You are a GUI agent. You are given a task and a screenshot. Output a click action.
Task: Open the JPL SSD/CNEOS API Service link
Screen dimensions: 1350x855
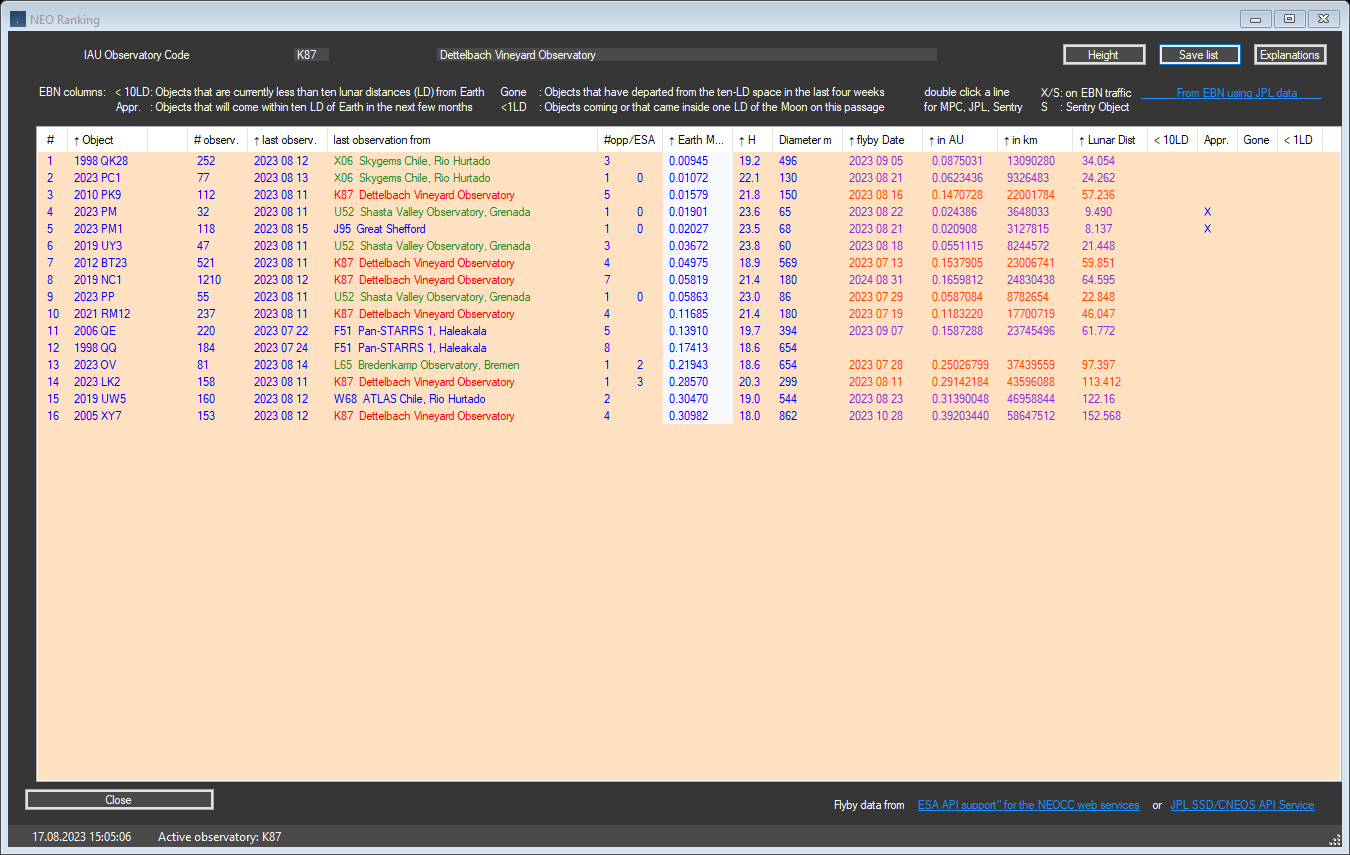(1242, 805)
